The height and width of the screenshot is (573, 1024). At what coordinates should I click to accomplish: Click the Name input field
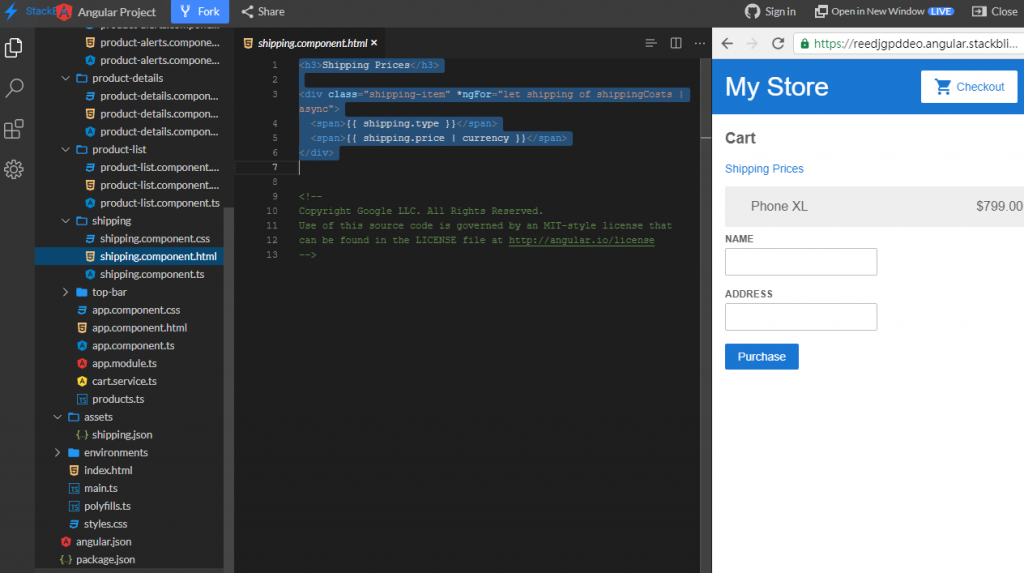[x=801, y=261]
